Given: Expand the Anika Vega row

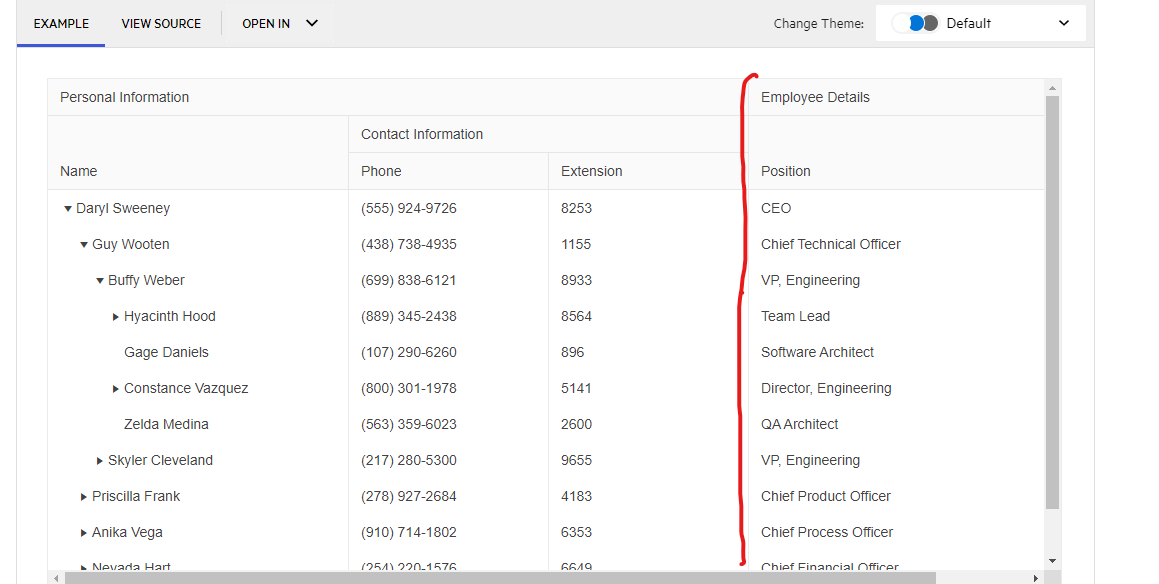Looking at the screenshot, I should (84, 533).
